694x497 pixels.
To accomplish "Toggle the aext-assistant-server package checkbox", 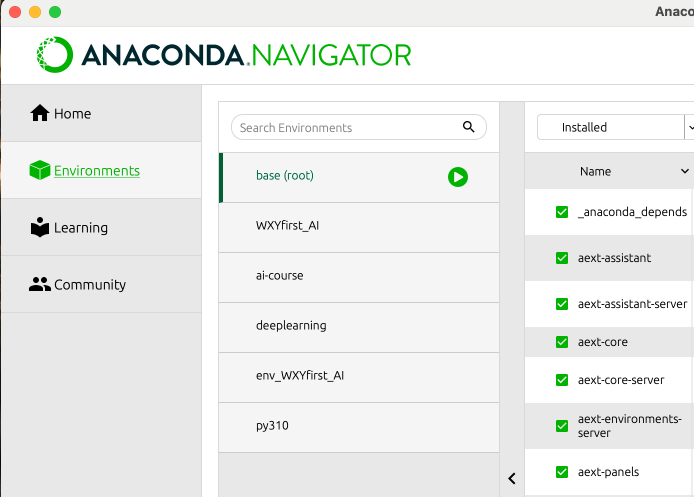I will [562, 304].
